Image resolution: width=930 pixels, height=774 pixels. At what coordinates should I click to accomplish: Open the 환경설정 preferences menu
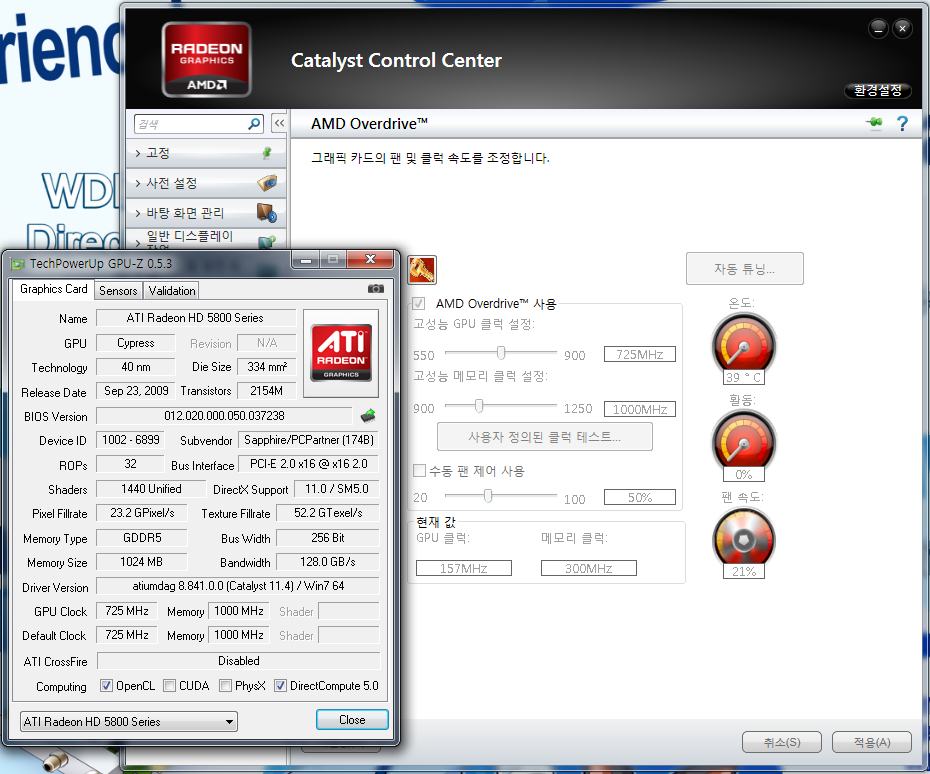(x=878, y=90)
